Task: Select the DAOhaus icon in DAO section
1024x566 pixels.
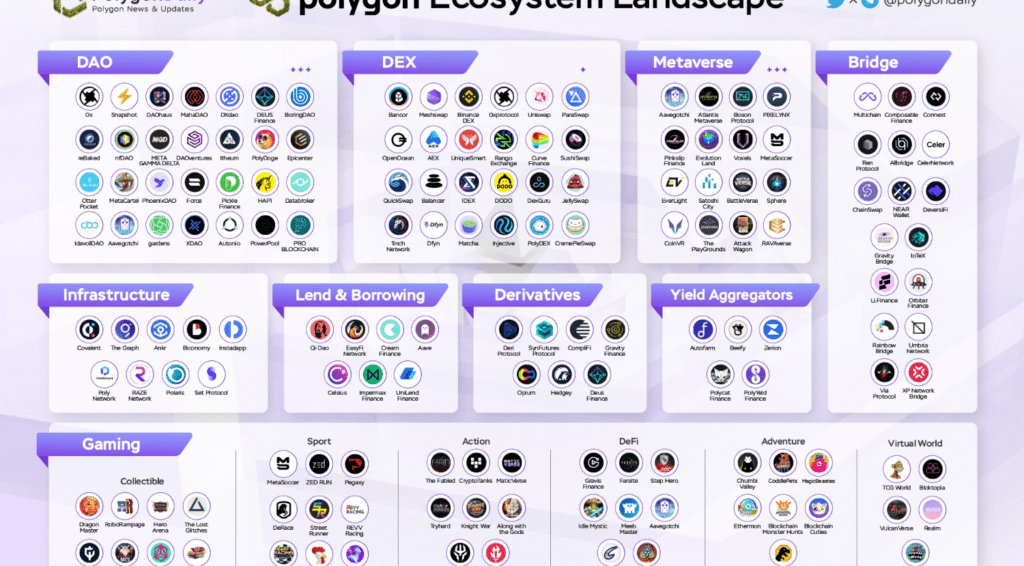Action: 159,97
